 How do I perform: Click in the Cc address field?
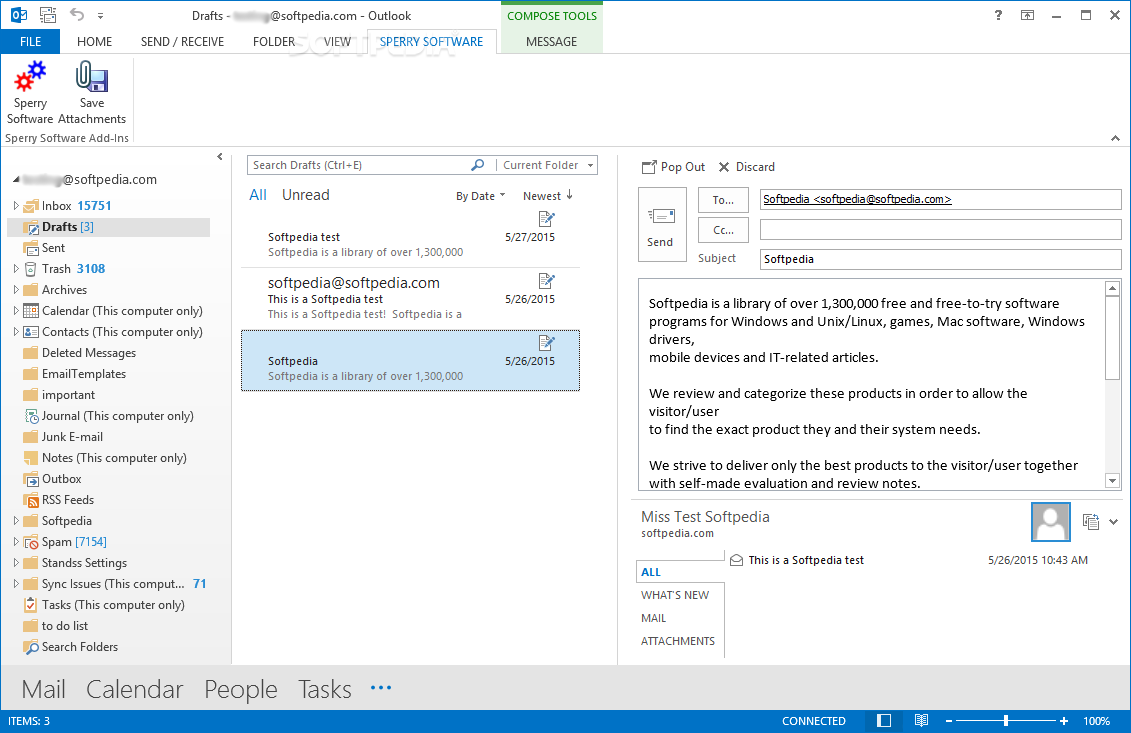[x=941, y=230]
